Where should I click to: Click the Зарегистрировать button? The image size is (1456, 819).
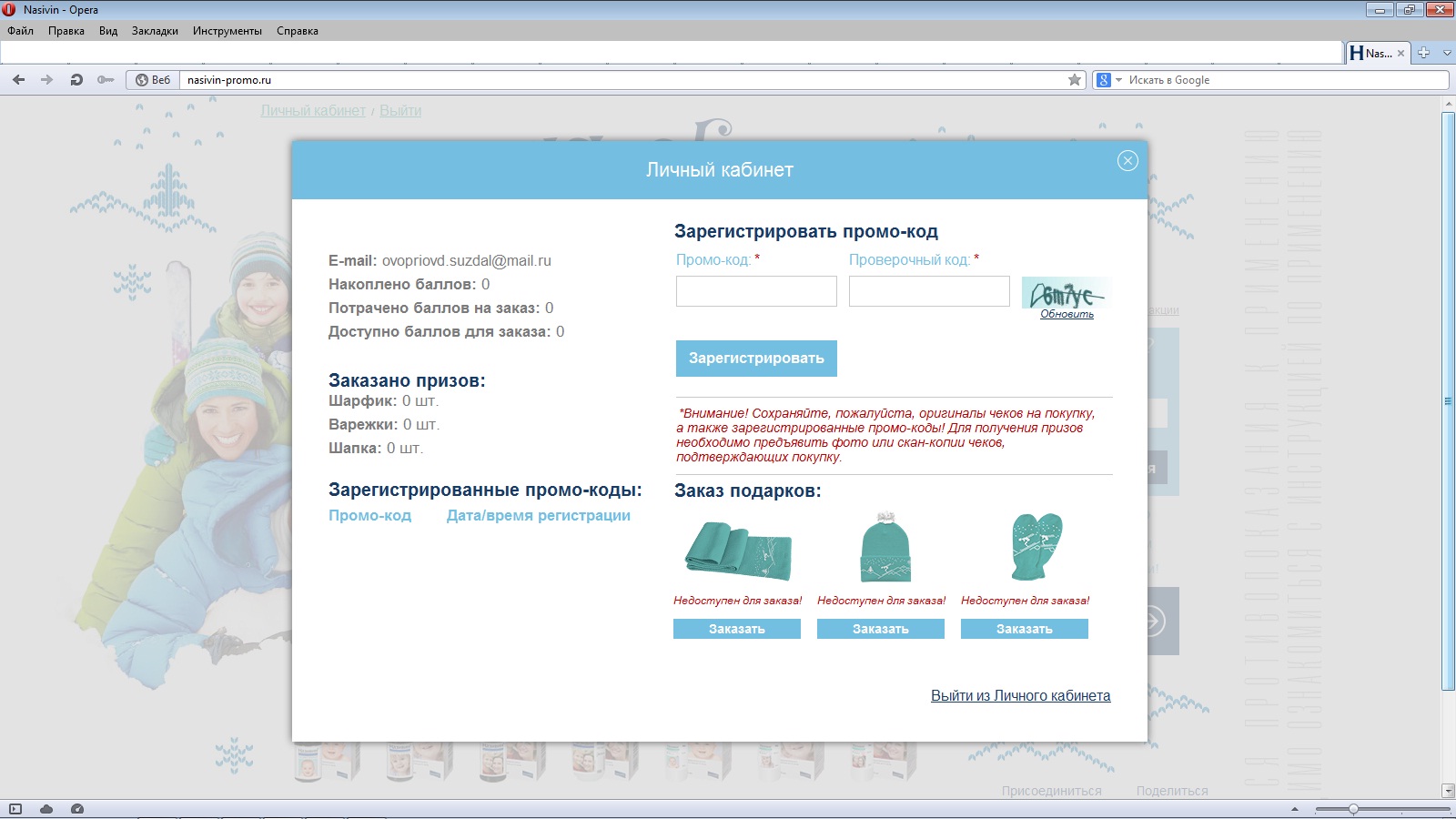pyautogui.click(x=756, y=359)
